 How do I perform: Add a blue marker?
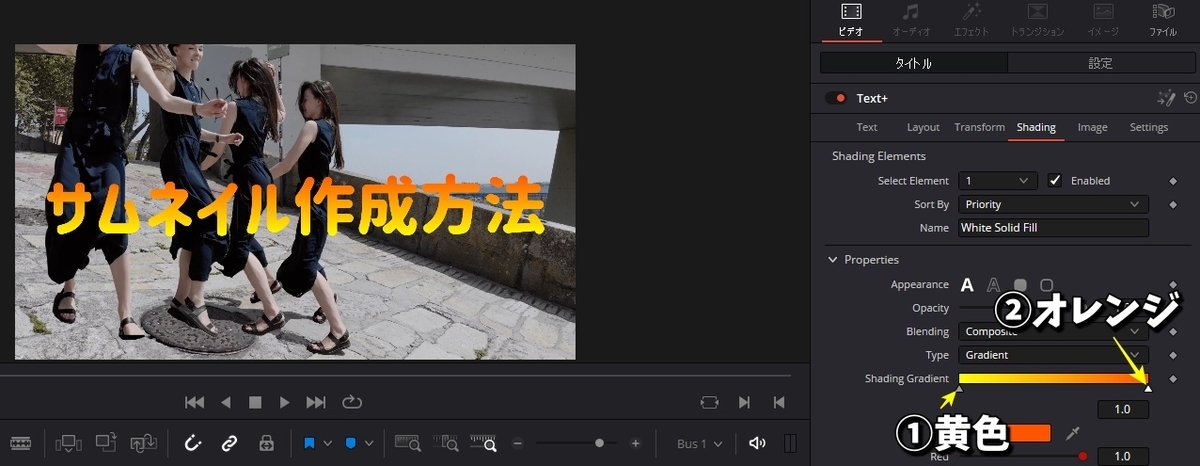point(351,443)
